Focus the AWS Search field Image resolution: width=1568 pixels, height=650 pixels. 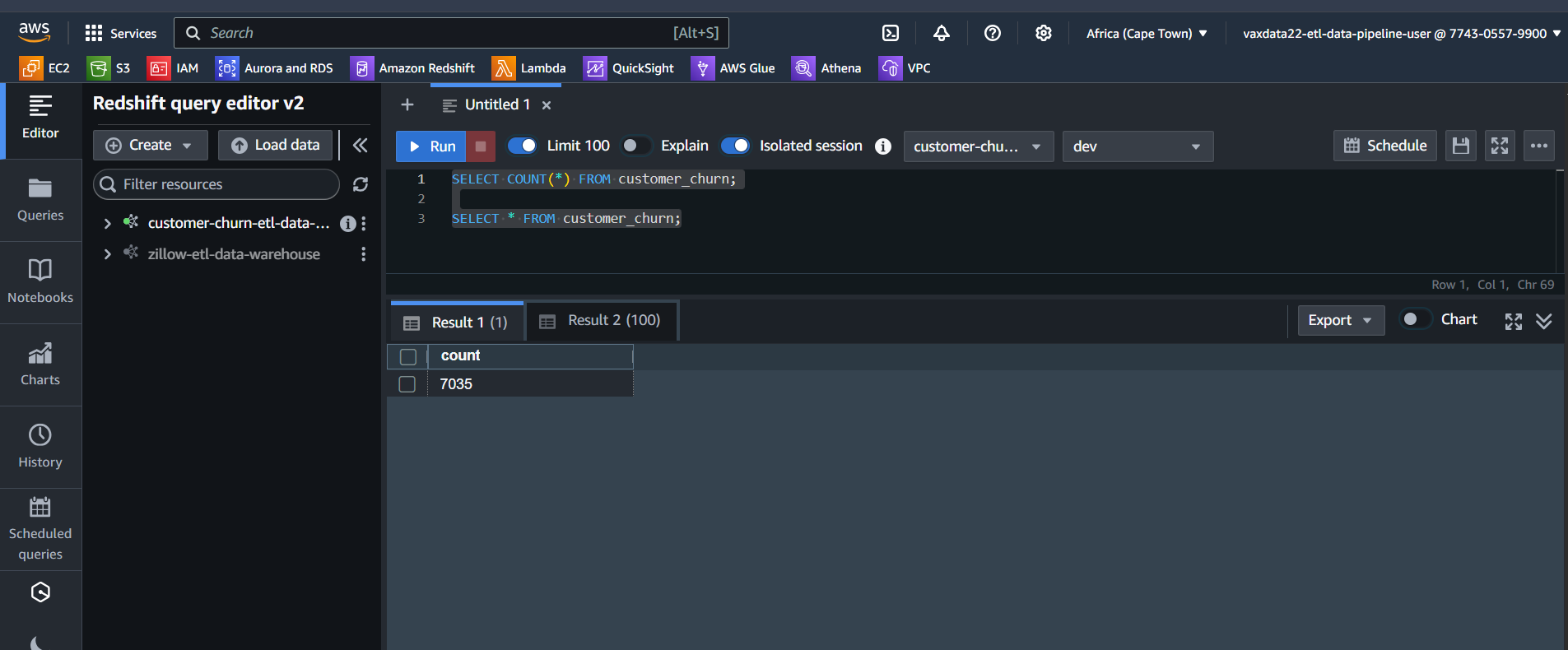click(x=451, y=33)
